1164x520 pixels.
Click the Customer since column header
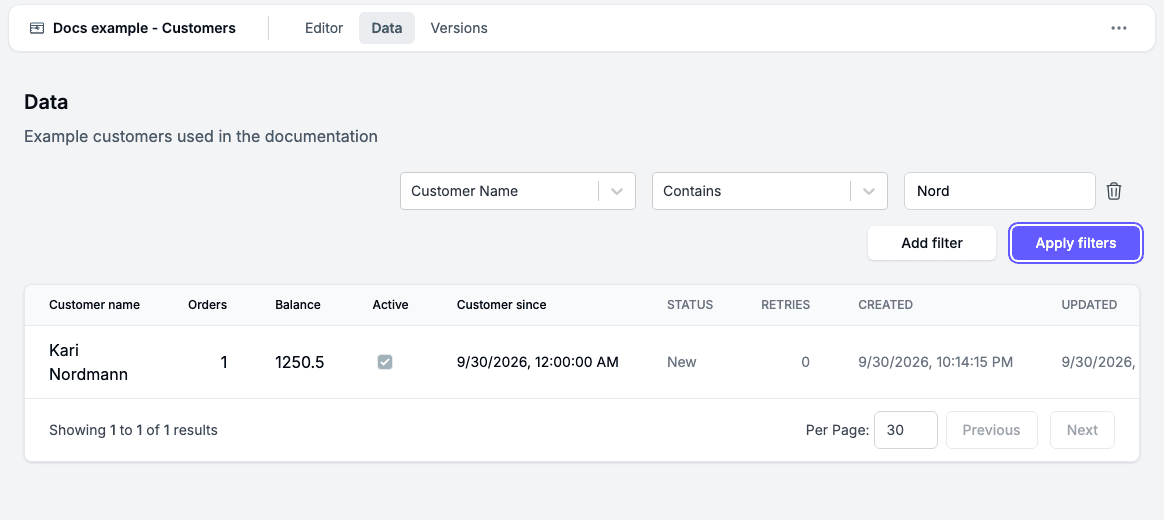pyautogui.click(x=501, y=305)
